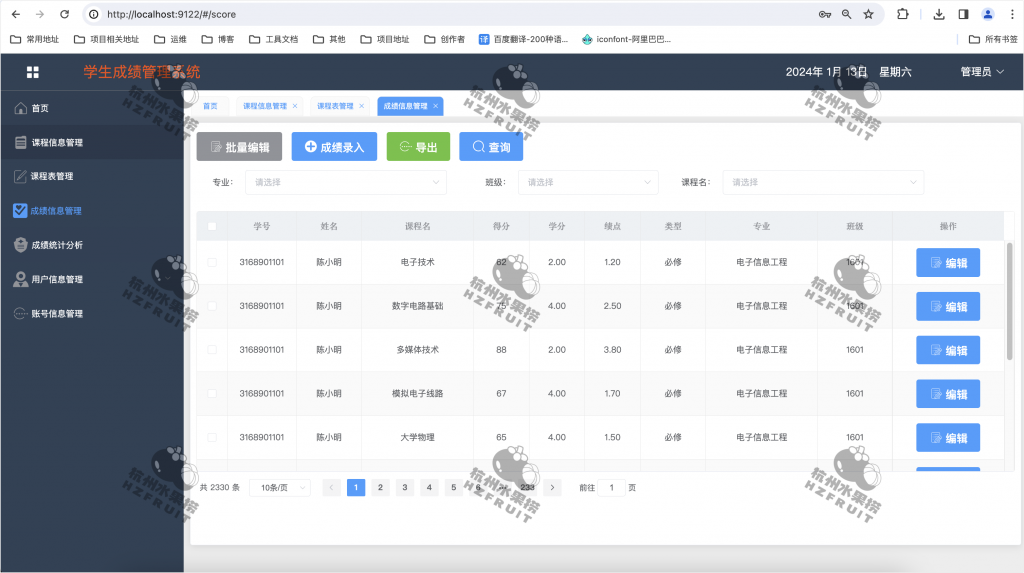The width and height of the screenshot is (1024, 573).
Task: Open the browser profile avatar
Action: coord(988,14)
